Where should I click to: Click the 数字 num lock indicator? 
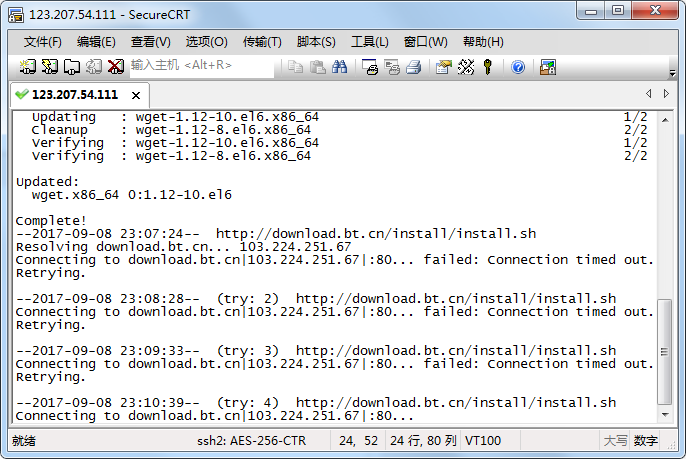coord(646,441)
